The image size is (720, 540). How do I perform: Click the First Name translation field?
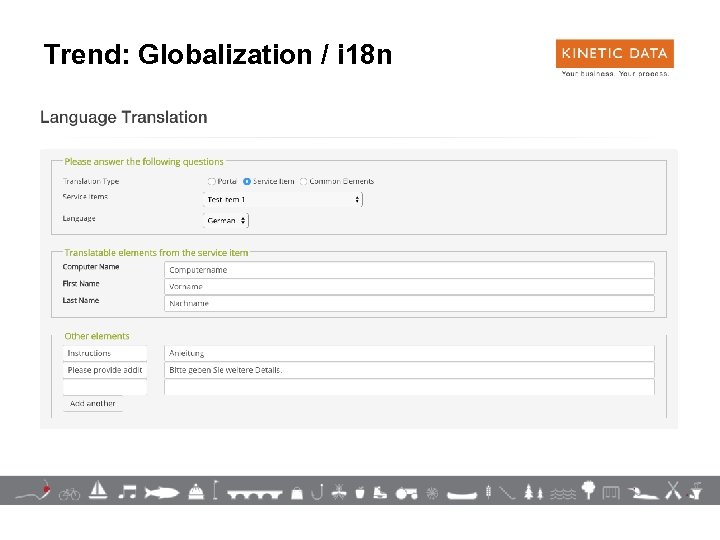click(x=408, y=286)
